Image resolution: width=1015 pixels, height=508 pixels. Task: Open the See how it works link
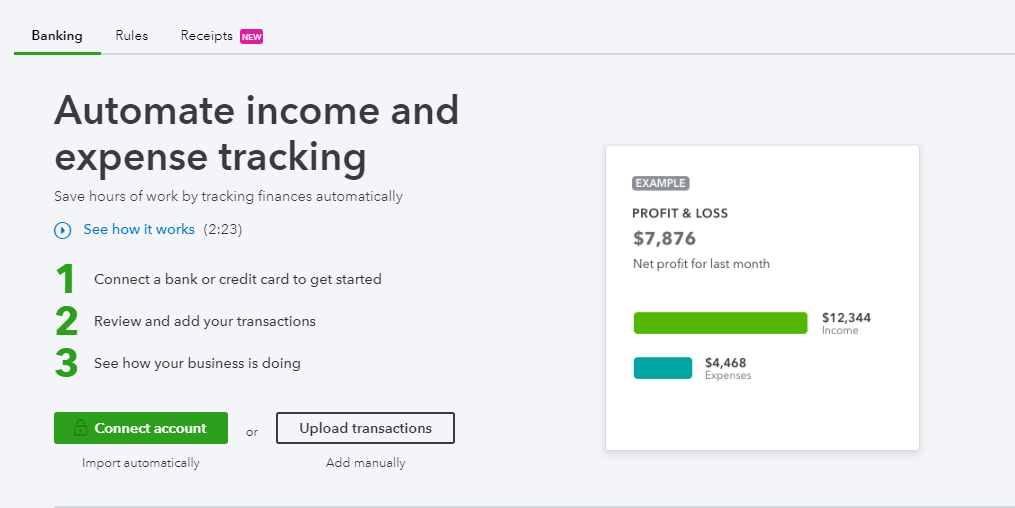pyautogui.click(x=139, y=230)
